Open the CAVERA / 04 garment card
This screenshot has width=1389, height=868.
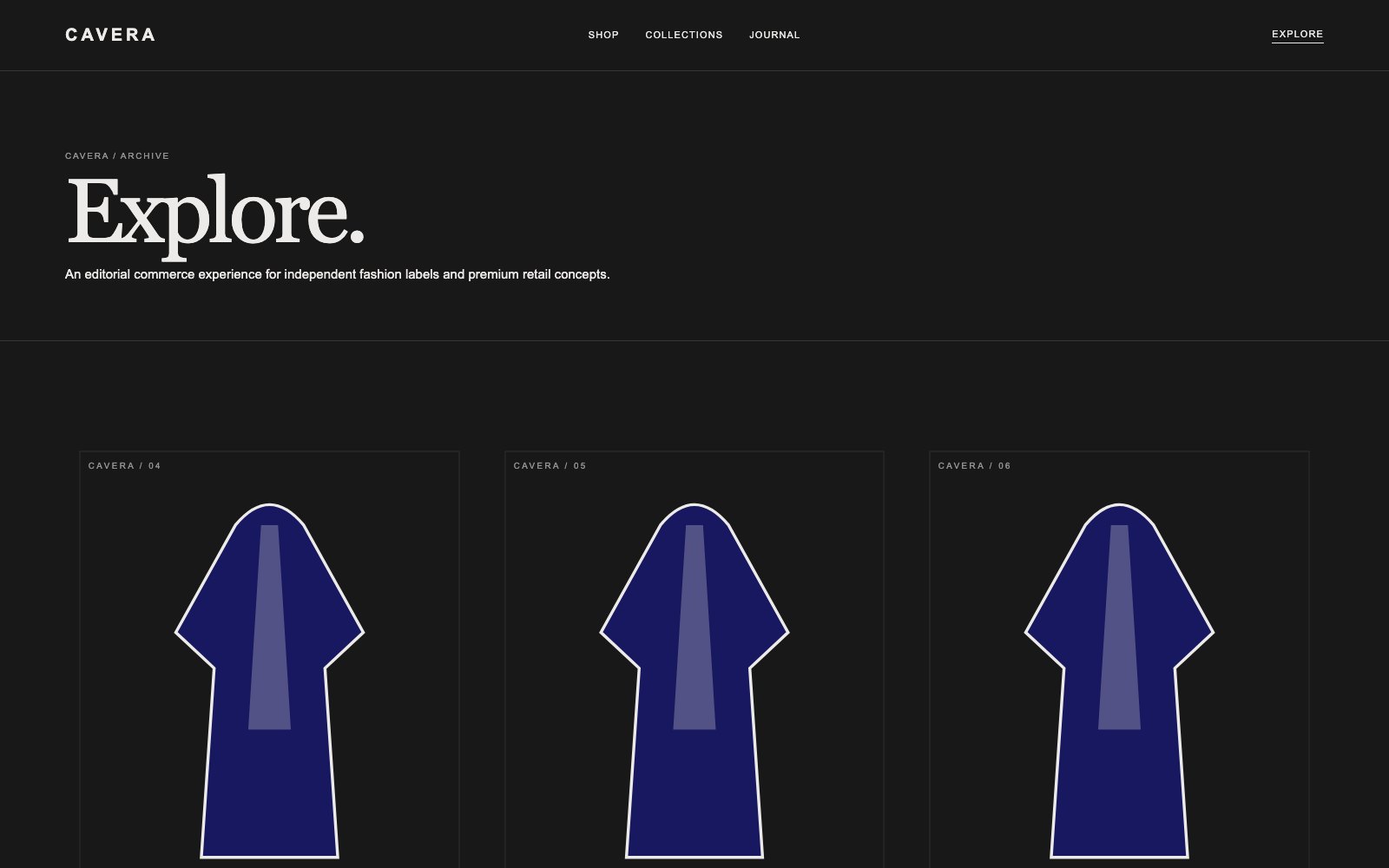click(x=269, y=660)
